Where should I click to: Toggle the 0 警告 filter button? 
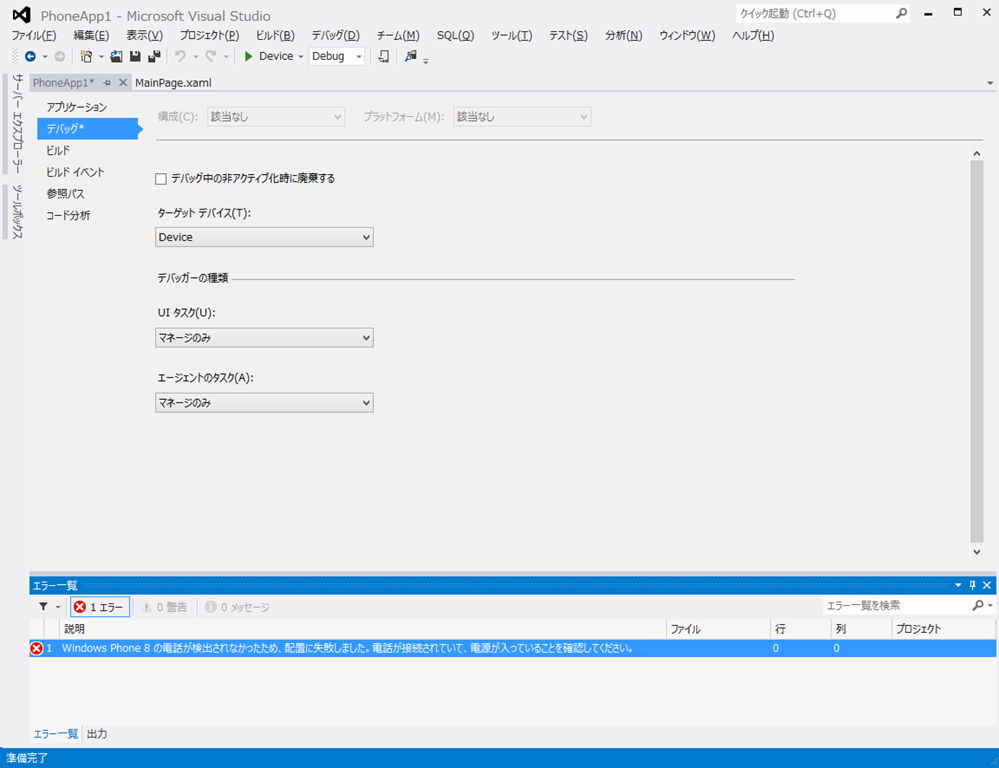point(164,607)
